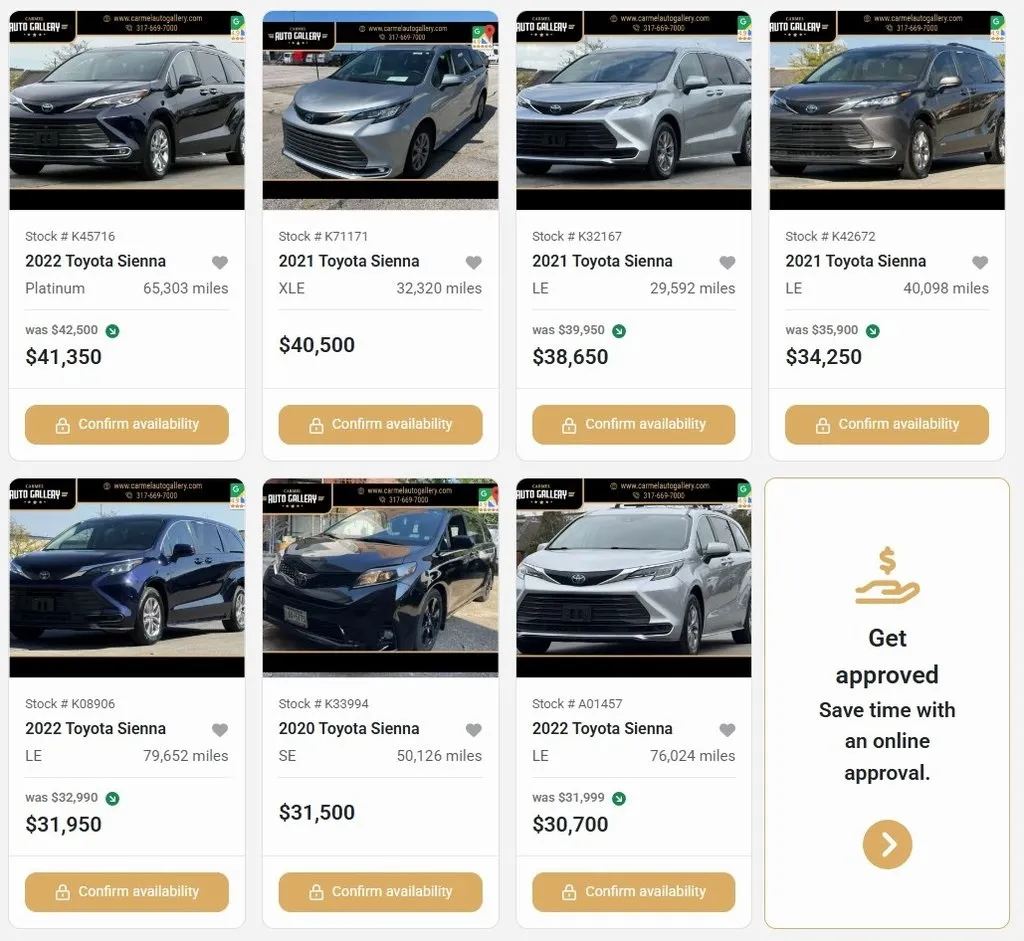Screen dimensions: 1024x941
Task: Click price drop icon beside was $42,500
Action: point(112,331)
